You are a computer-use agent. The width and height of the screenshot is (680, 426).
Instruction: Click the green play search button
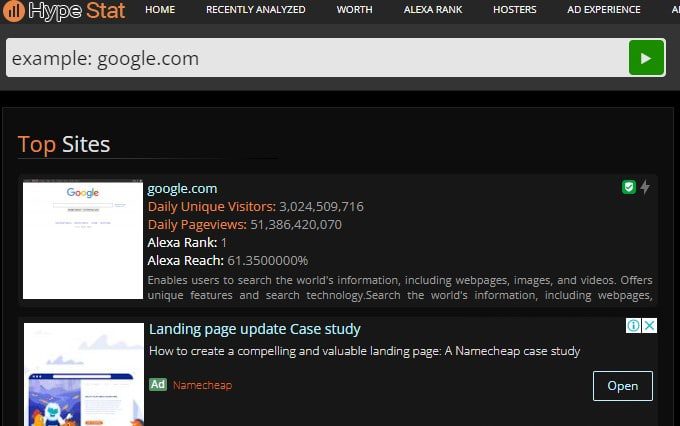[x=646, y=58]
